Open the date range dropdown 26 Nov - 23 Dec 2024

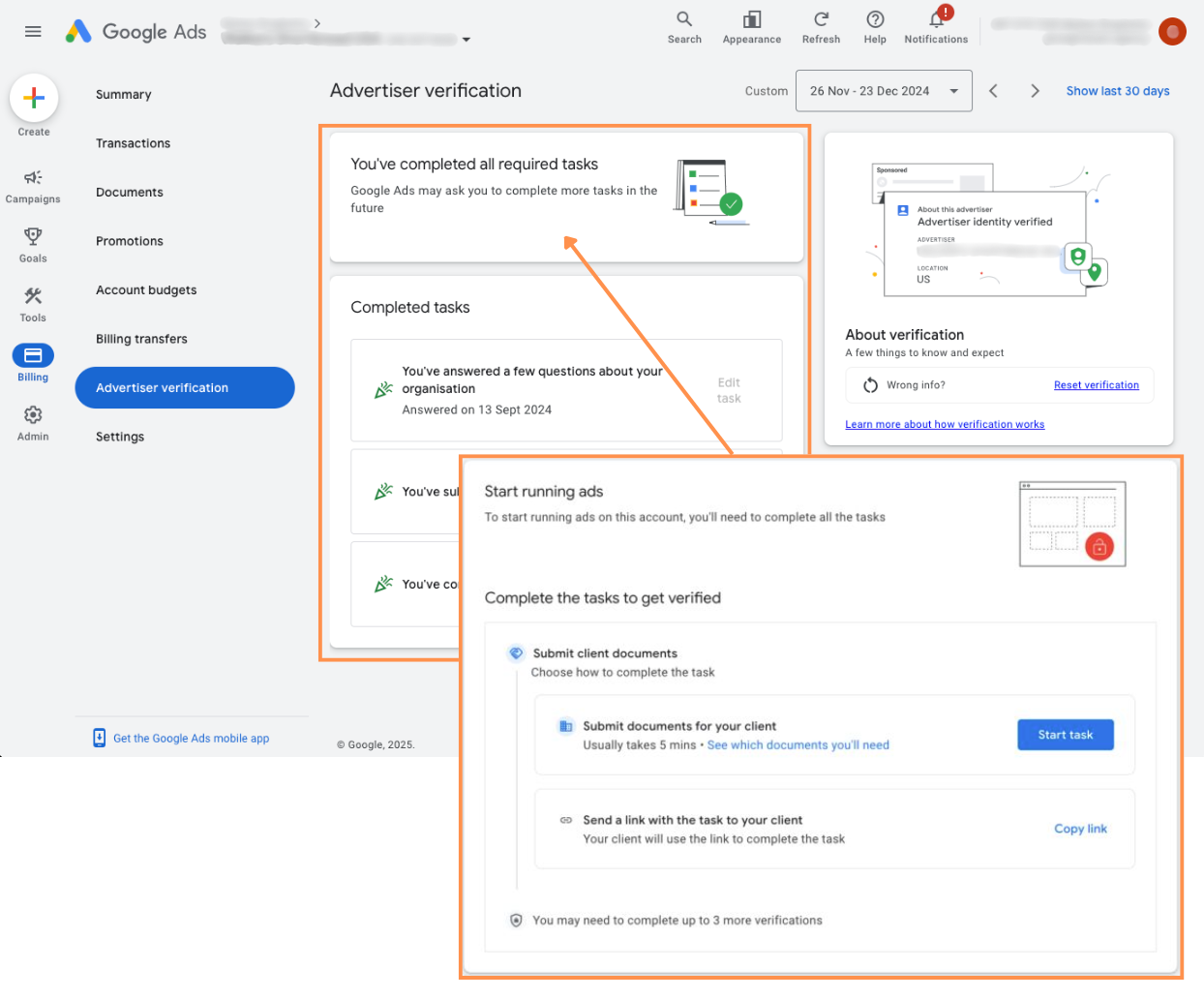pos(884,91)
